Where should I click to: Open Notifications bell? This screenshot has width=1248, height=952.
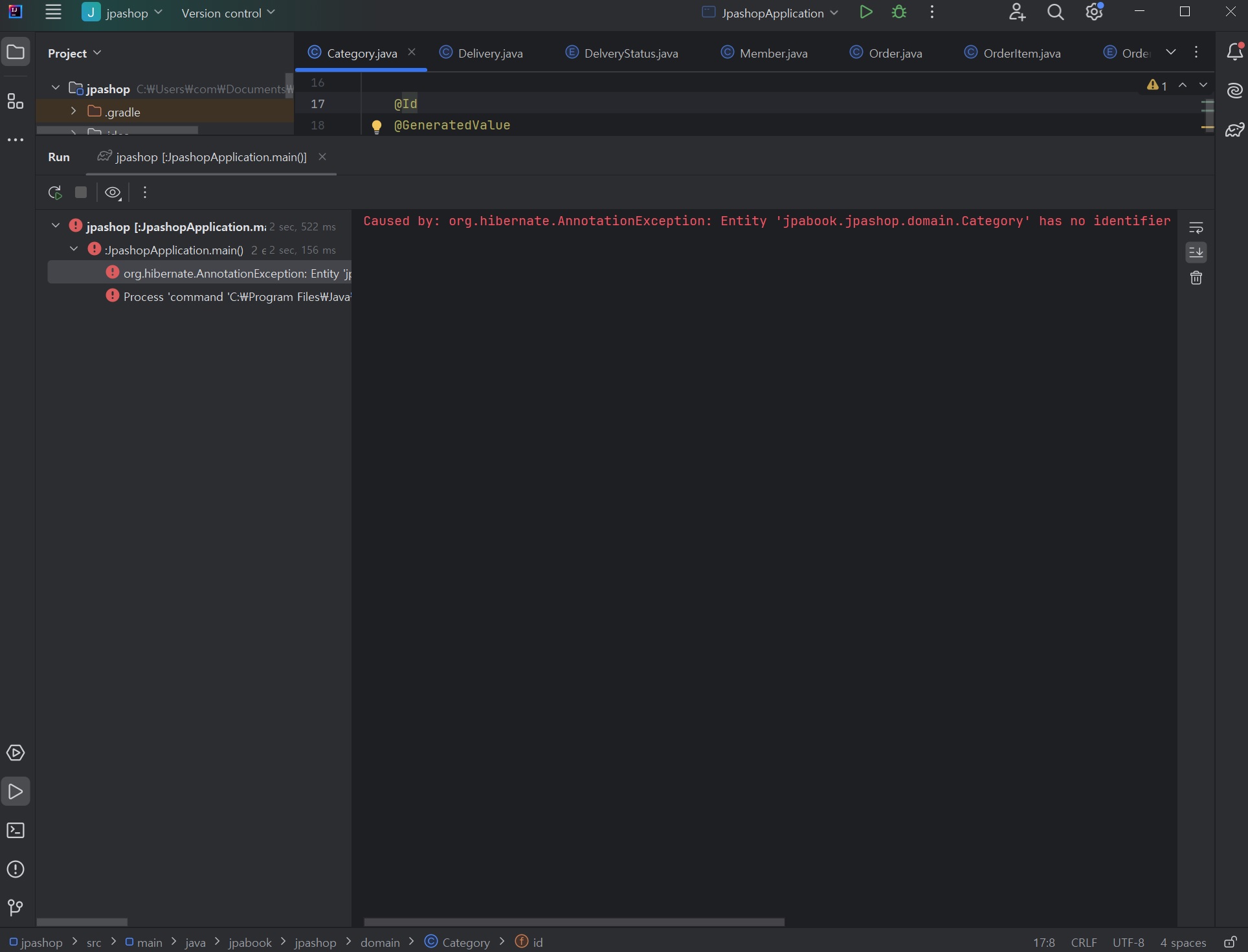point(1235,52)
